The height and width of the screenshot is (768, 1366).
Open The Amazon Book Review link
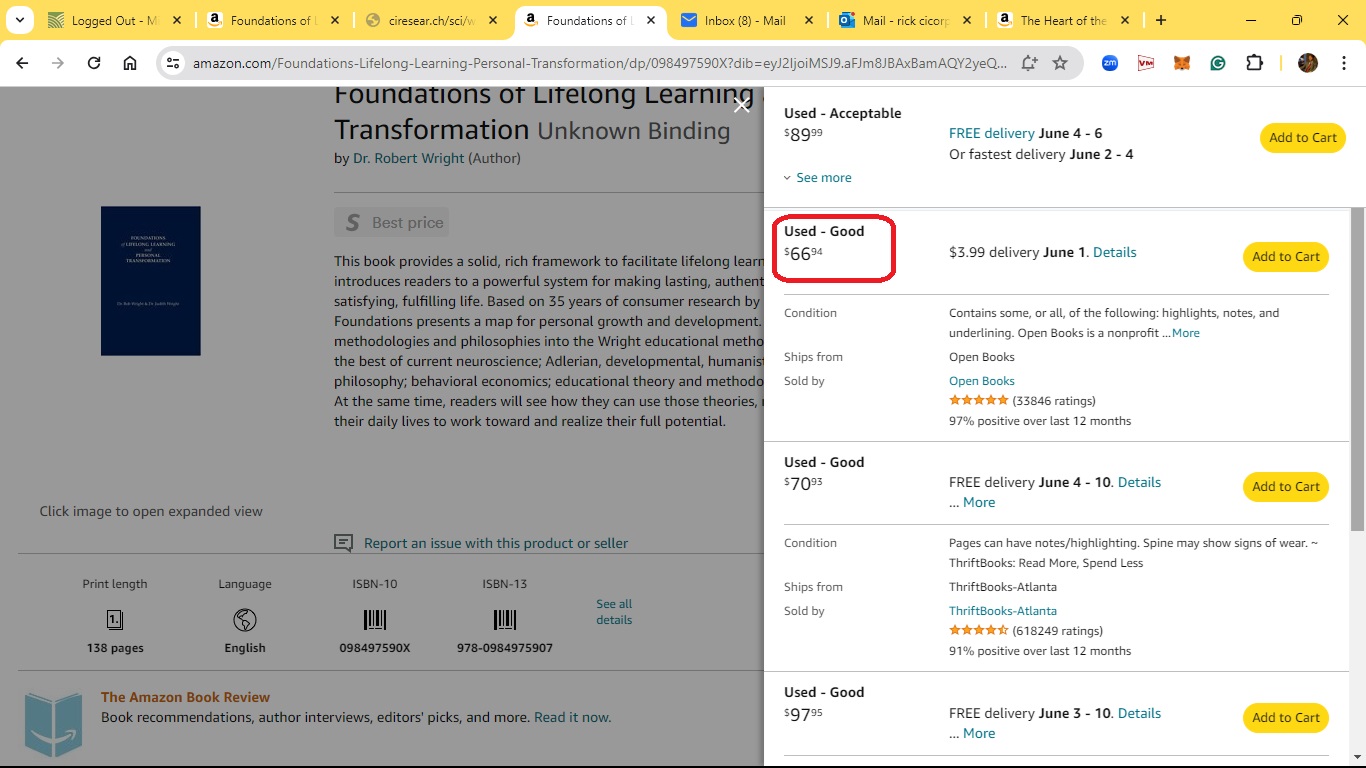(x=185, y=697)
